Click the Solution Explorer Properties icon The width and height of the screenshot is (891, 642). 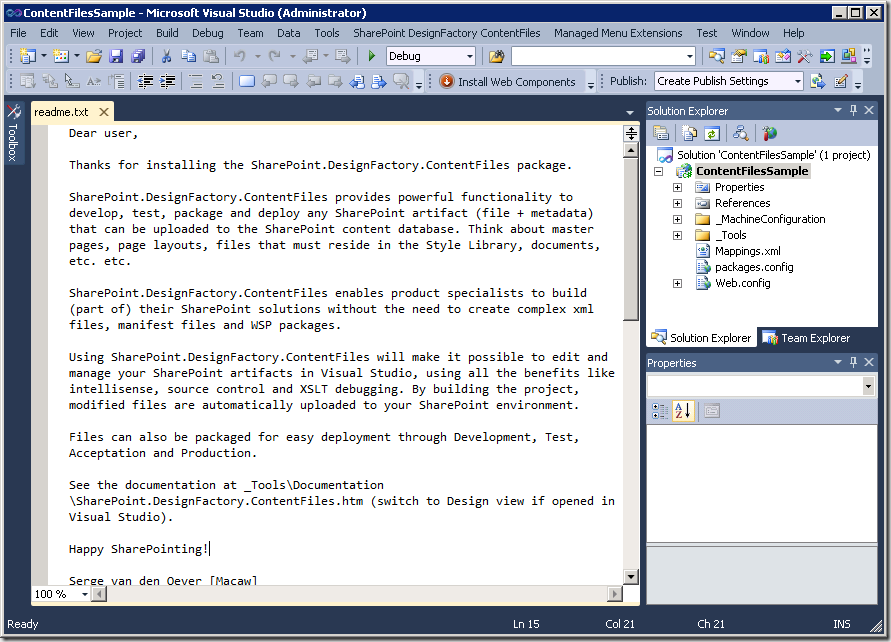(x=660, y=134)
